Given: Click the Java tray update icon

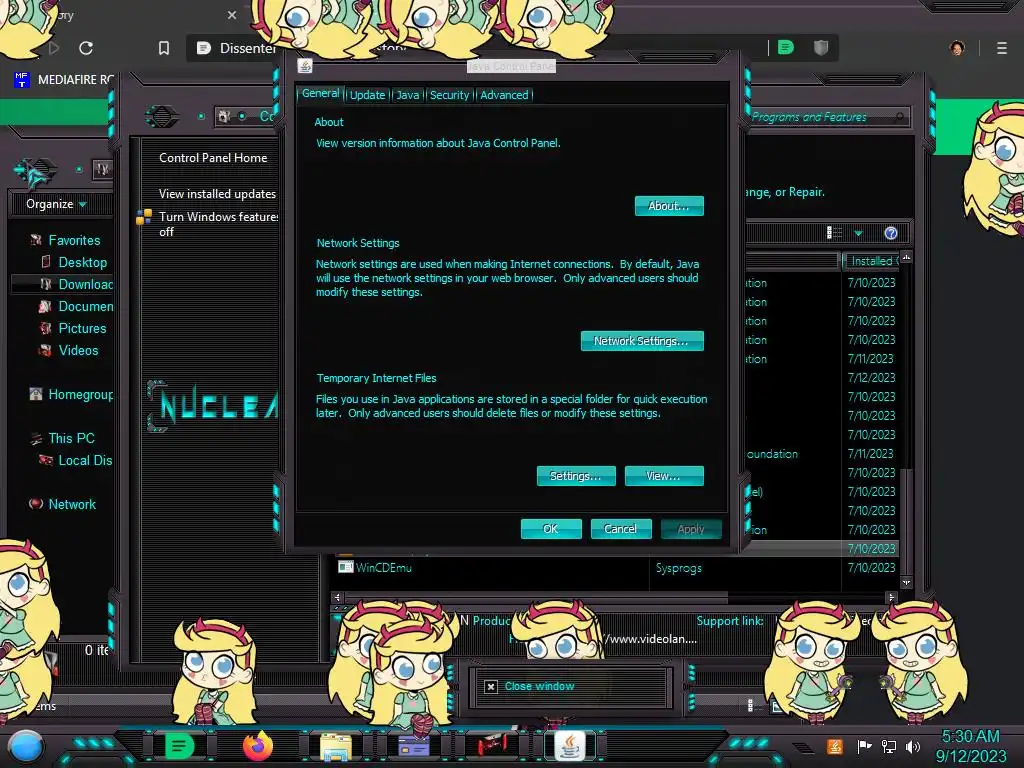Looking at the screenshot, I should click(835, 746).
